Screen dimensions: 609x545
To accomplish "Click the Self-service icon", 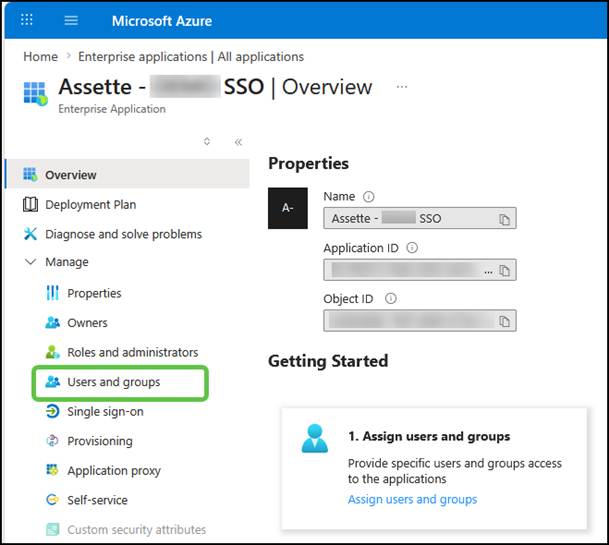I will pos(52,500).
